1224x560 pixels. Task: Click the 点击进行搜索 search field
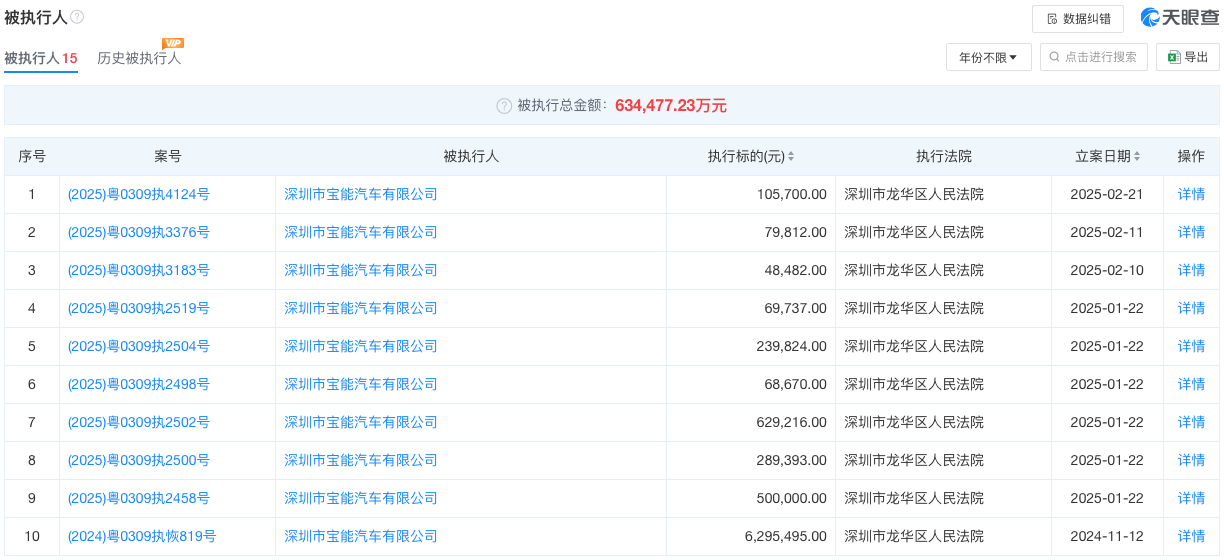click(x=1094, y=57)
